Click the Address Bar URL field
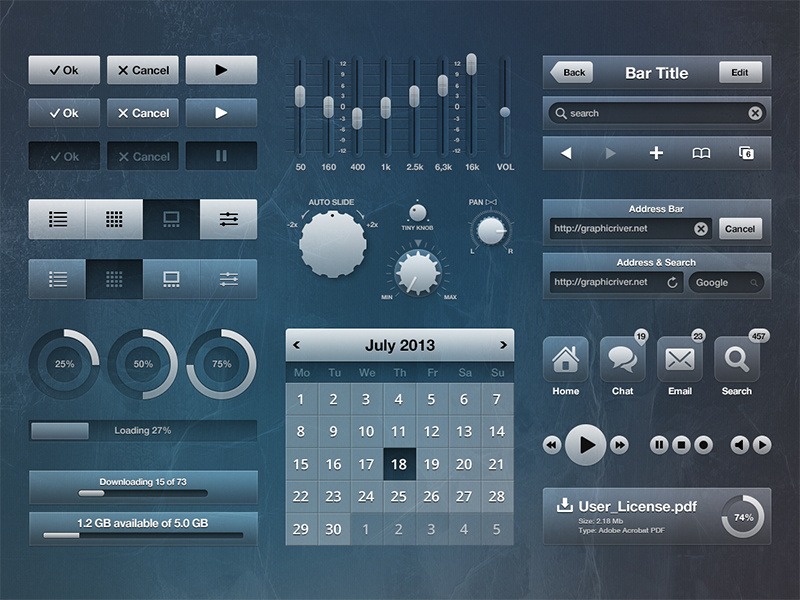 [631, 229]
